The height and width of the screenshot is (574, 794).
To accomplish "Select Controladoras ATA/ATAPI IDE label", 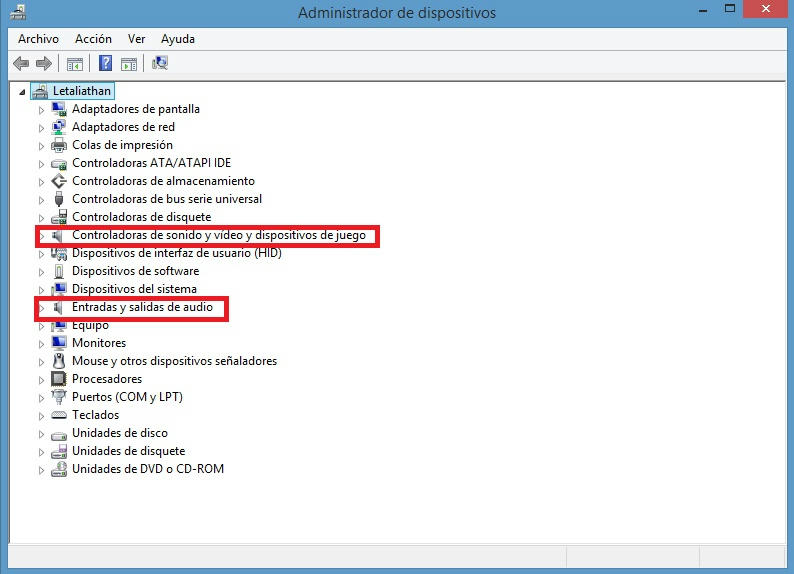I will coord(151,163).
